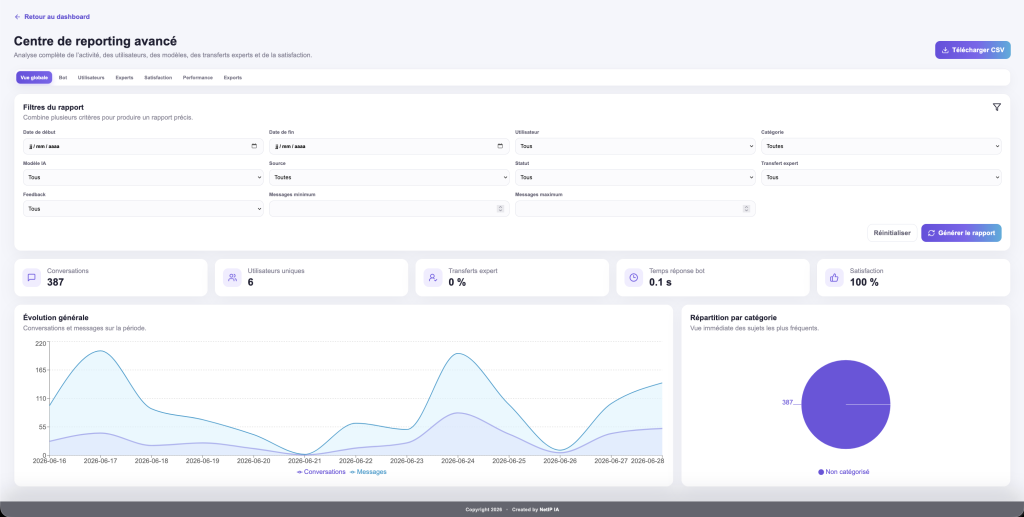Click the filter funnel icon
Image resolution: width=1024 pixels, height=517 pixels.
click(x=996, y=107)
